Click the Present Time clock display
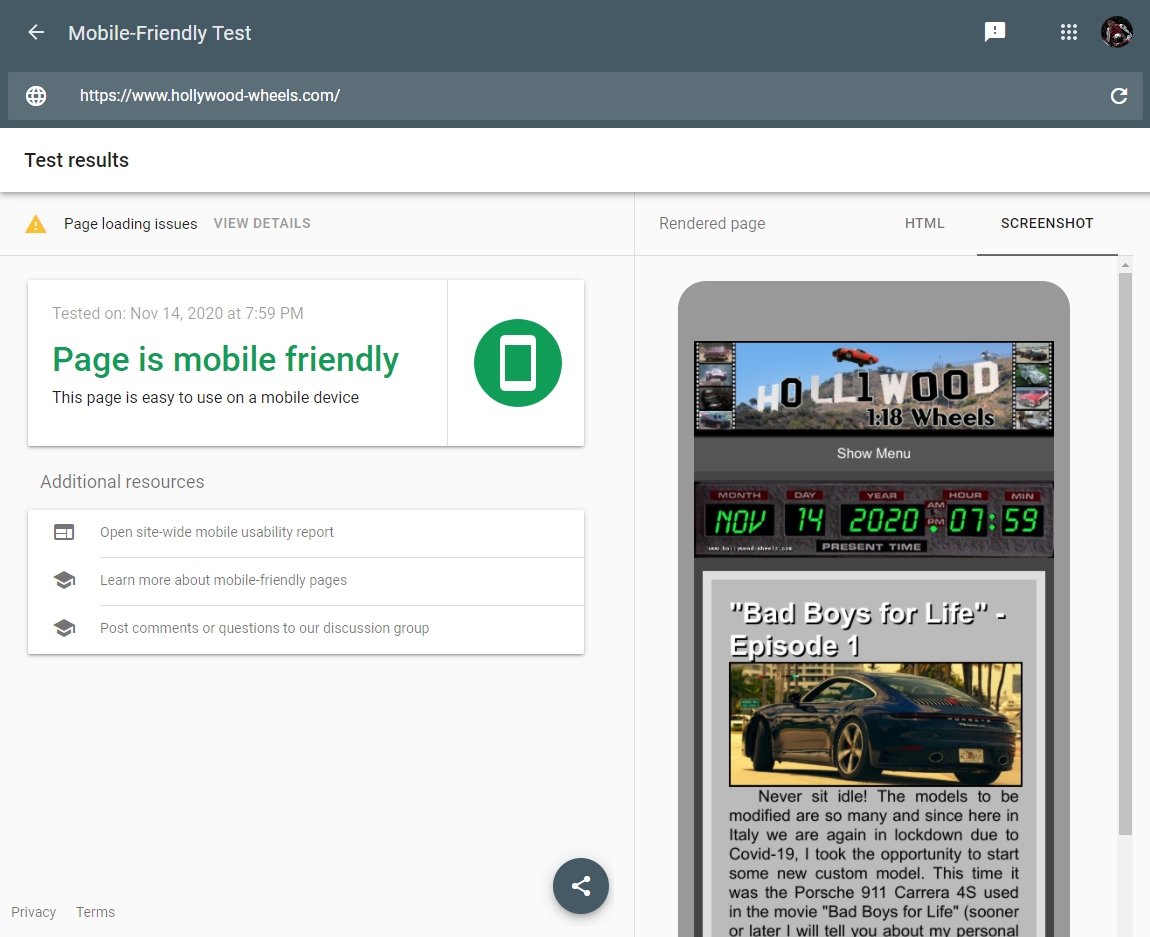The width and height of the screenshot is (1150, 937). point(874,518)
